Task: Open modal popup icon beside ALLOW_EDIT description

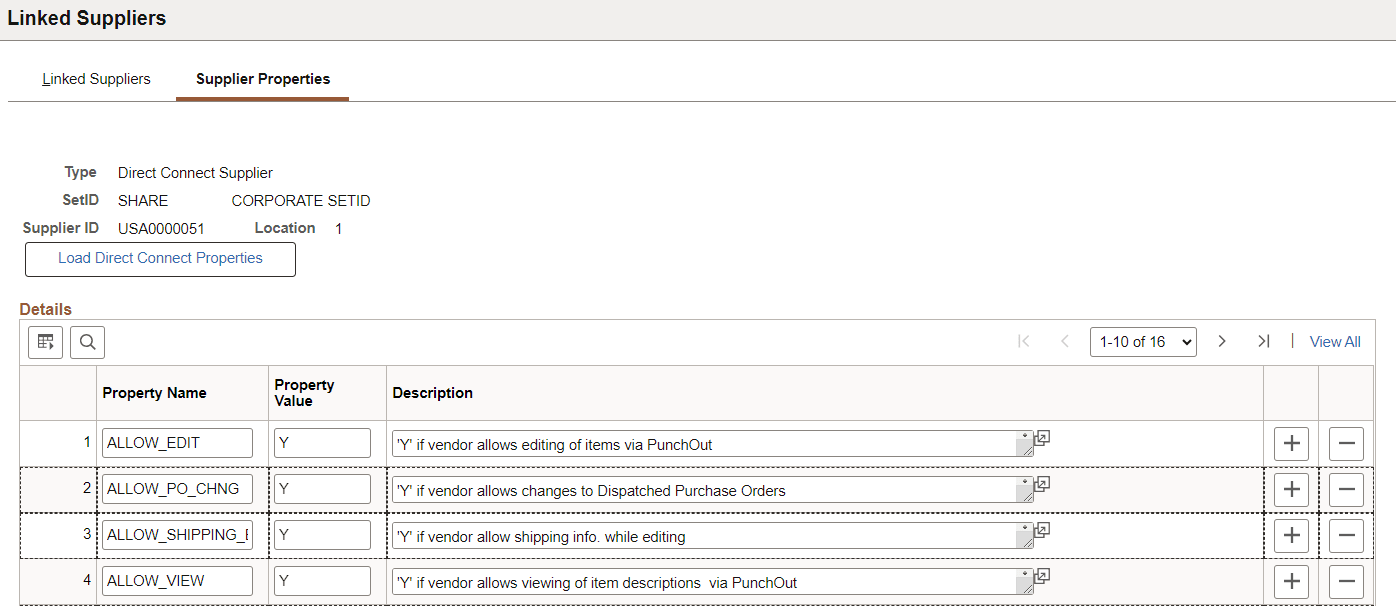Action: pos(1041,437)
